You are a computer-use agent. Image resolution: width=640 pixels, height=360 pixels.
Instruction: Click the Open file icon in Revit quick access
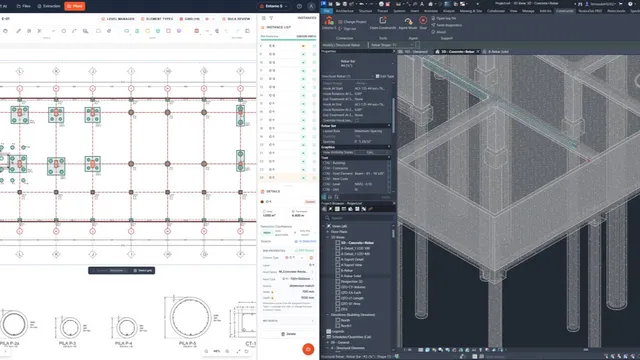click(x=338, y=4)
